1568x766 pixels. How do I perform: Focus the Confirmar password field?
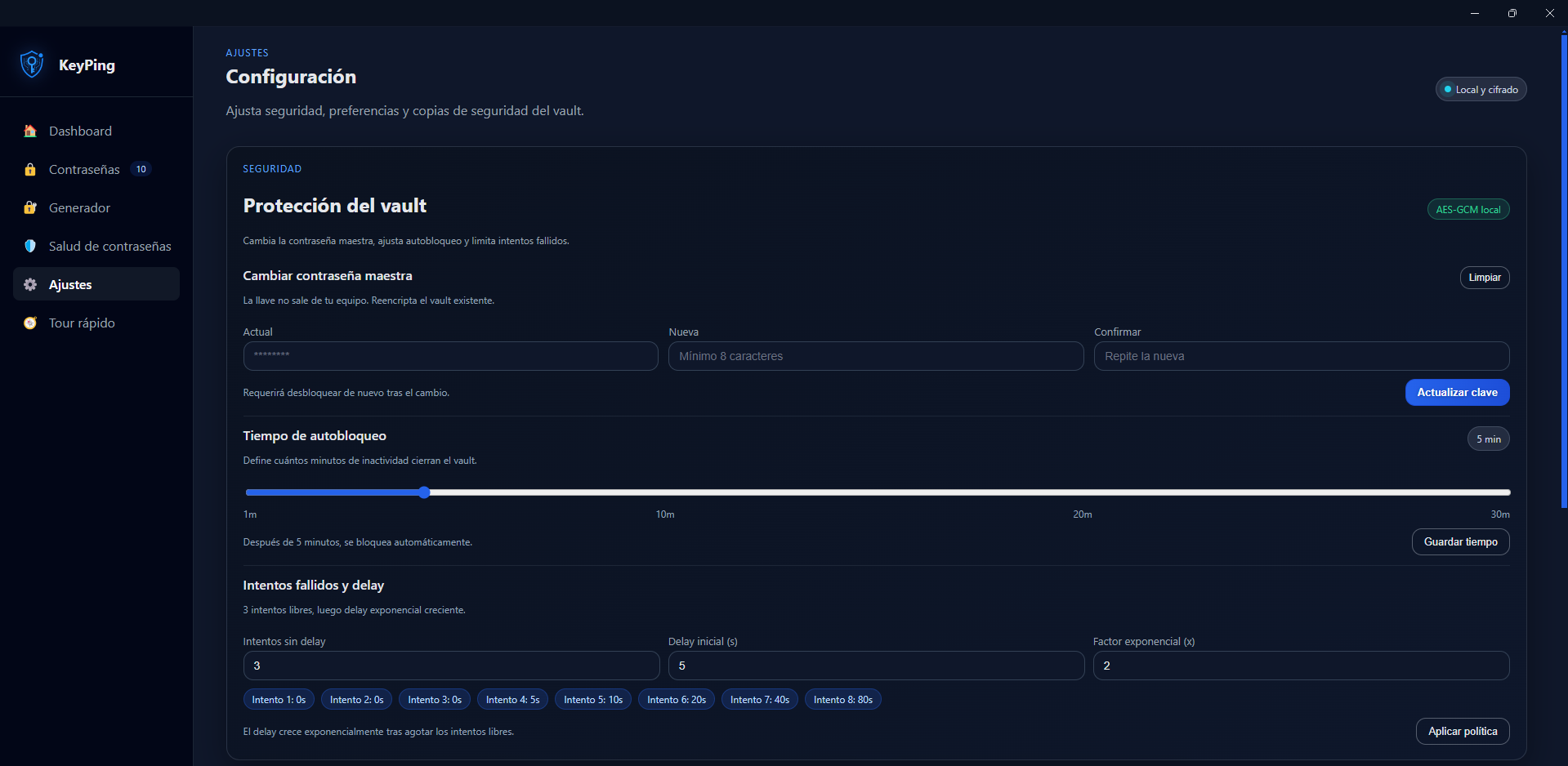coord(1302,356)
